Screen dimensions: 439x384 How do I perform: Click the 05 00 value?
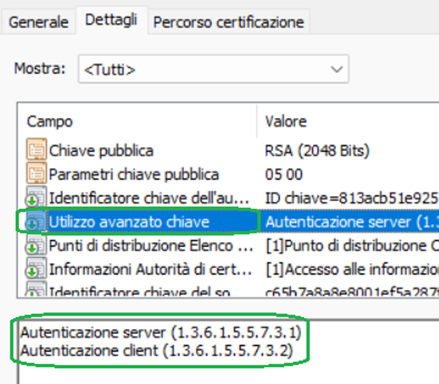coord(284,174)
